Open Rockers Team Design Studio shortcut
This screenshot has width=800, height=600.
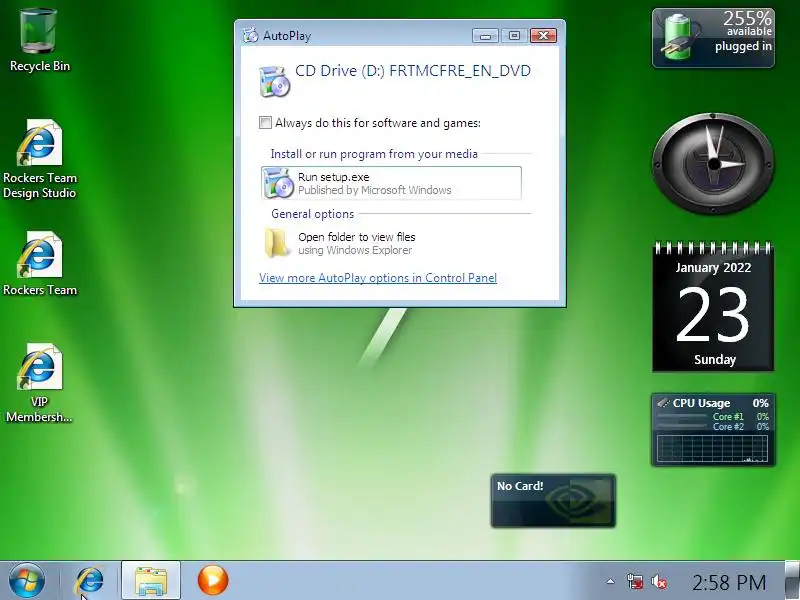[x=39, y=159]
